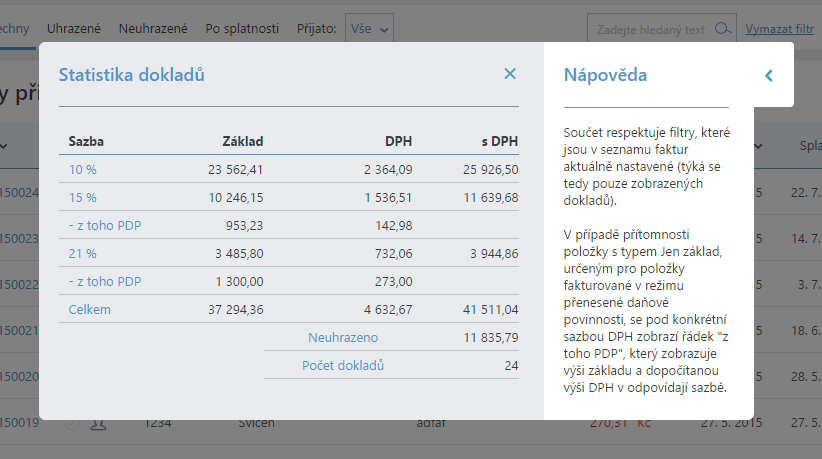This screenshot has height=459, width=822.
Task: Select the 15 % rate label
Action: tap(83, 198)
